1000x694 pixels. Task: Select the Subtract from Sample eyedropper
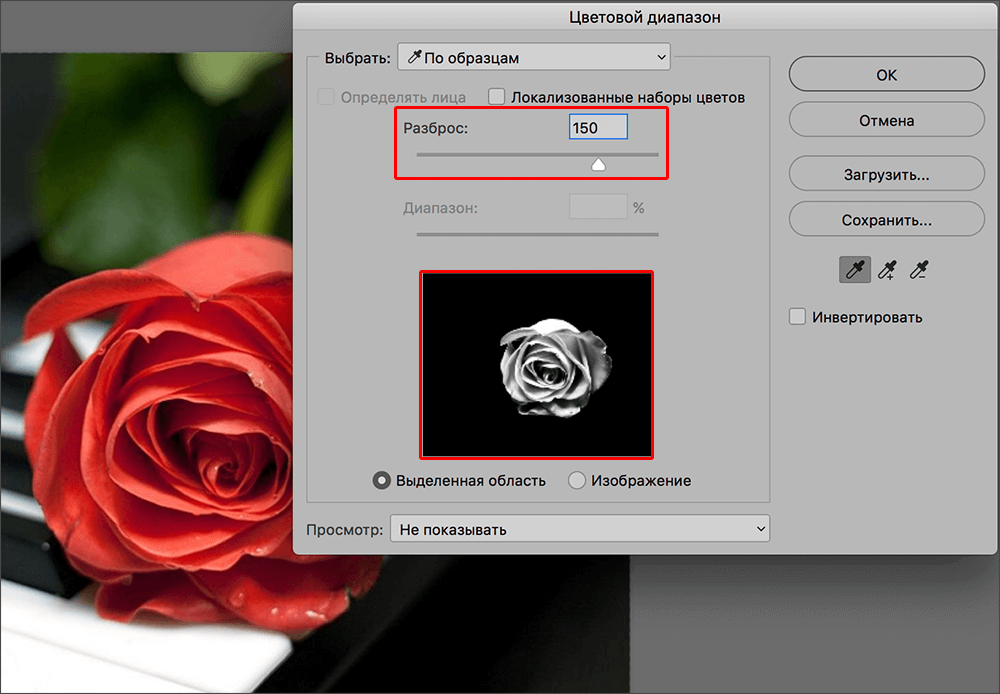tap(919, 269)
